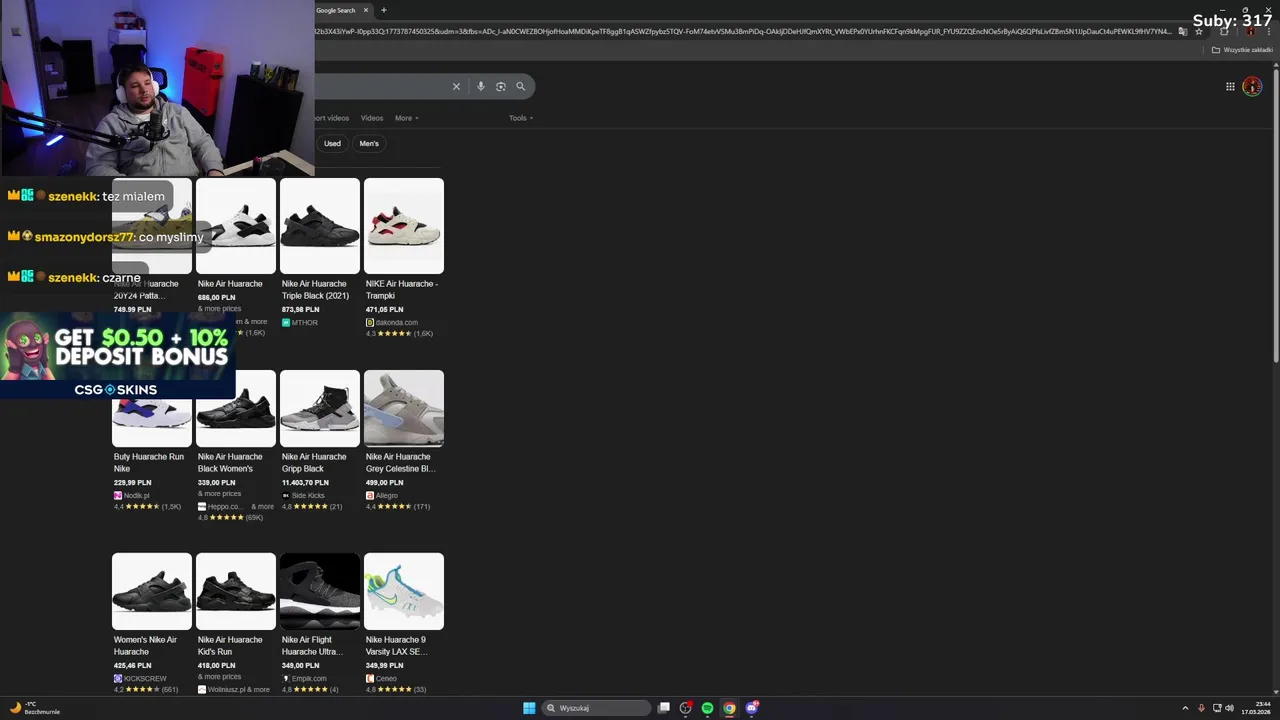Open Nike Huarache 9 Varsity LAX title

click(397, 646)
